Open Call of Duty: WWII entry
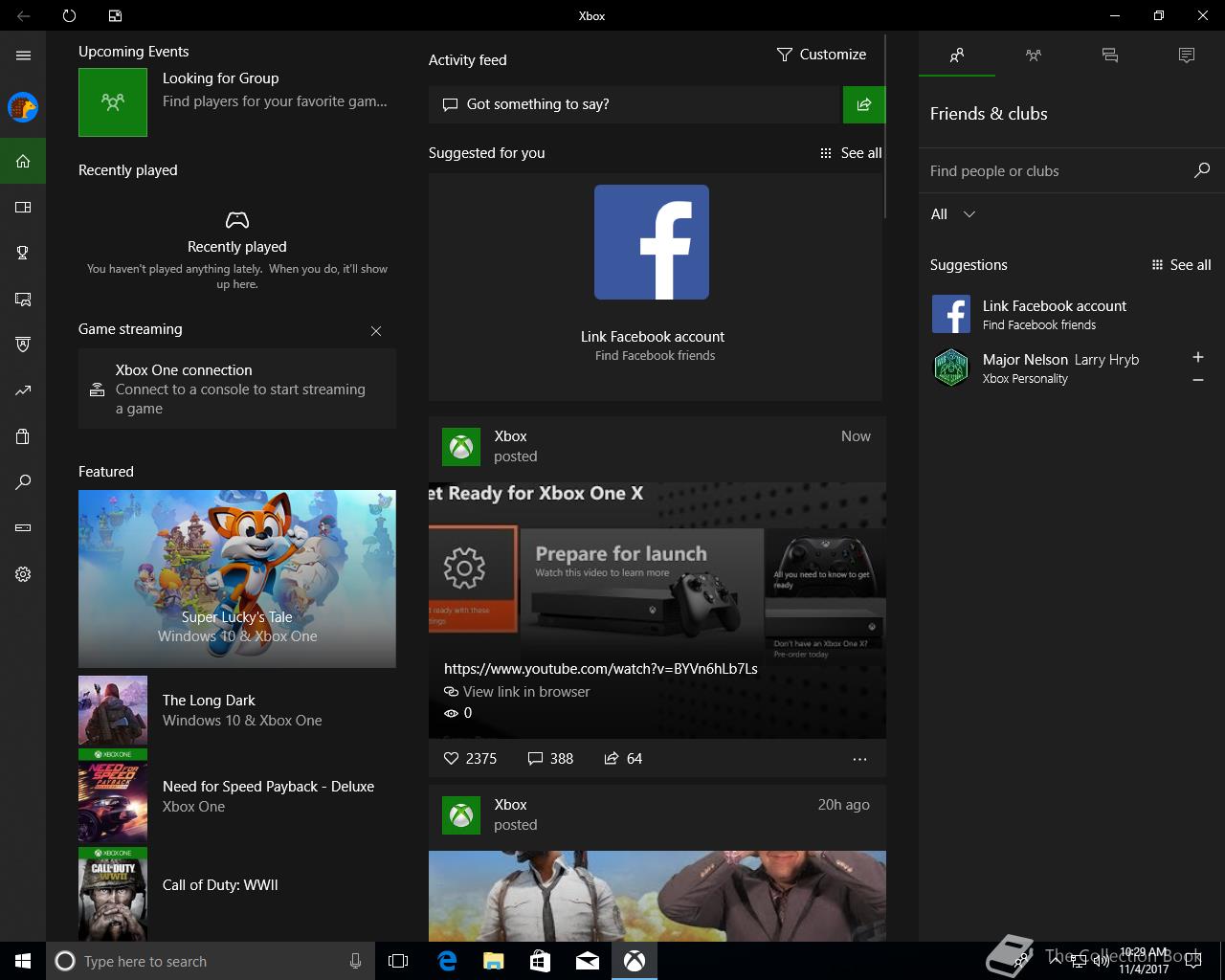 [x=237, y=895]
